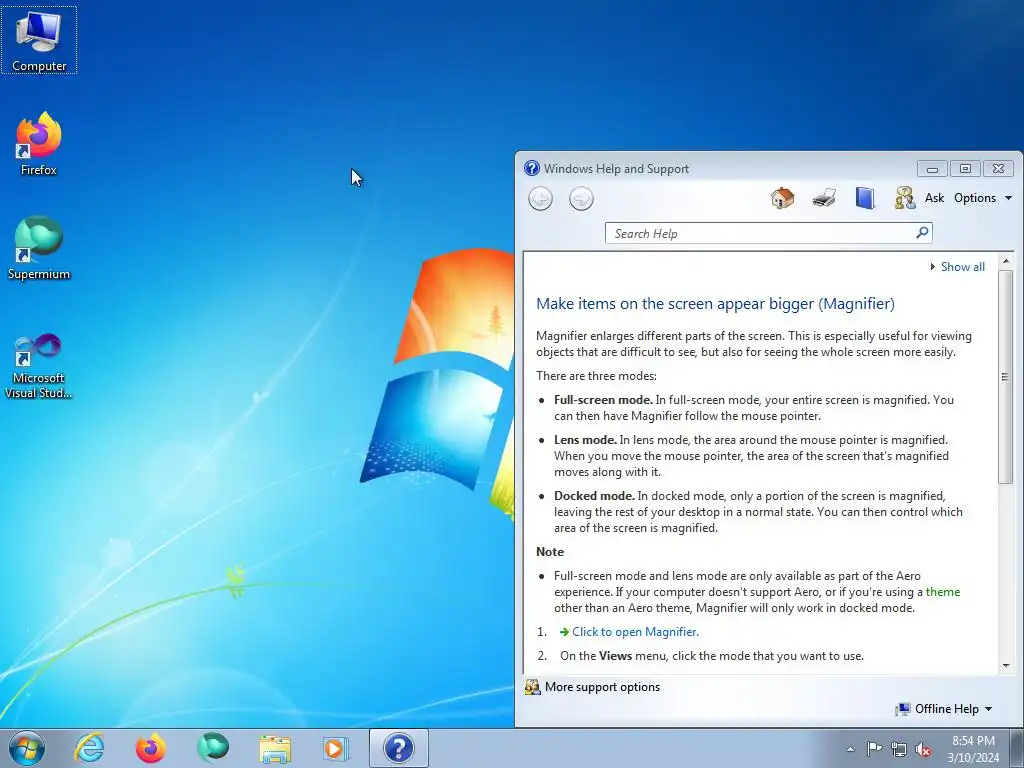Click the 'Docked mode.' bold text

coord(594,496)
